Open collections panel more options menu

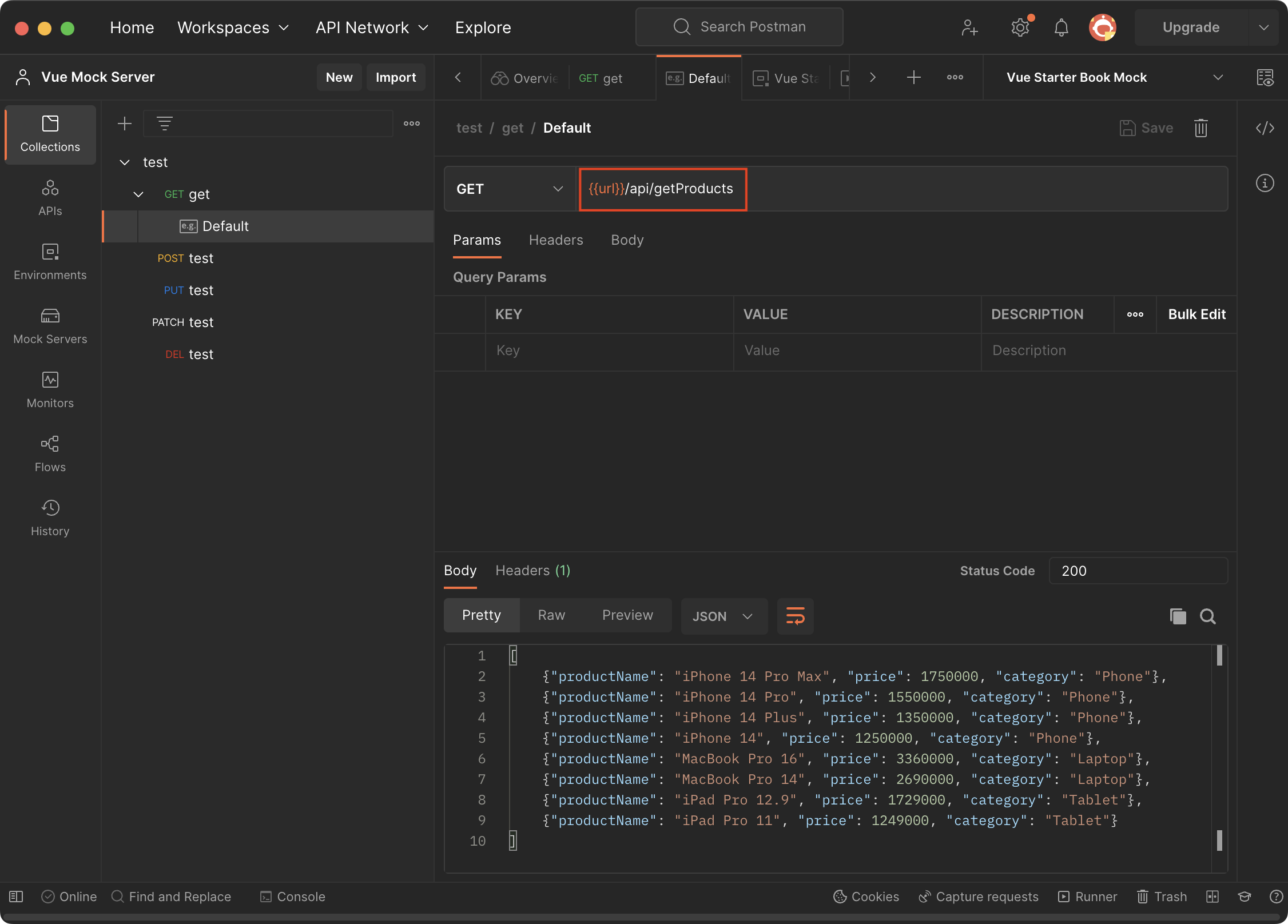click(x=412, y=124)
